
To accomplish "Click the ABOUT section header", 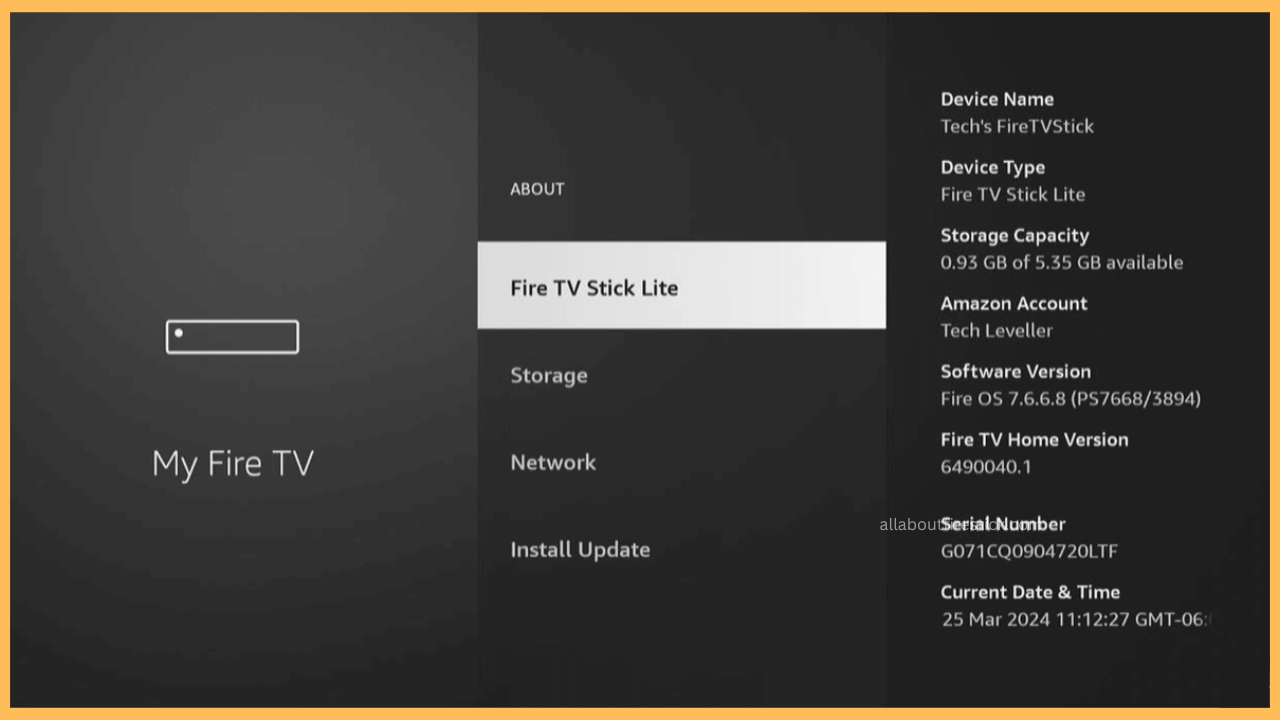I will pyautogui.click(x=537, y=189).
